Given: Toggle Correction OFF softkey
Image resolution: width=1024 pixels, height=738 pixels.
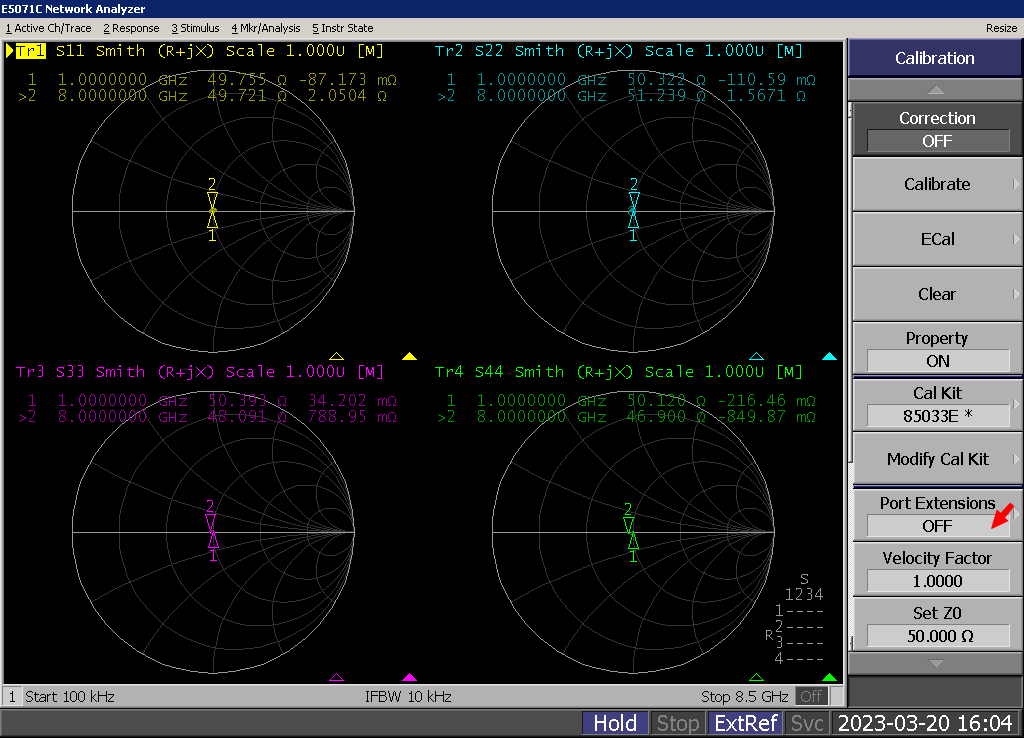Looking at the screenshot, I should pyautogui.click(x=936, y=129).
